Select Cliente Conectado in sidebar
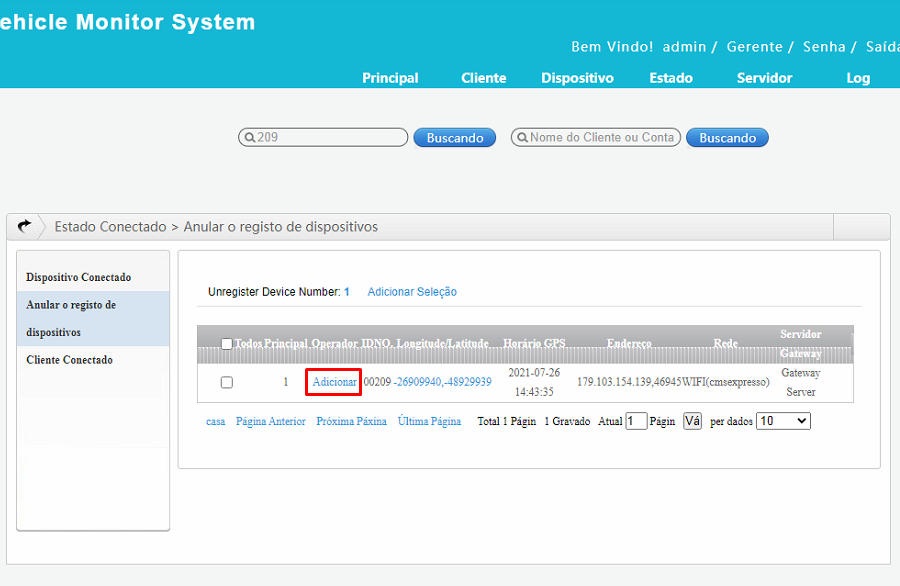 (x=69, y=360)
